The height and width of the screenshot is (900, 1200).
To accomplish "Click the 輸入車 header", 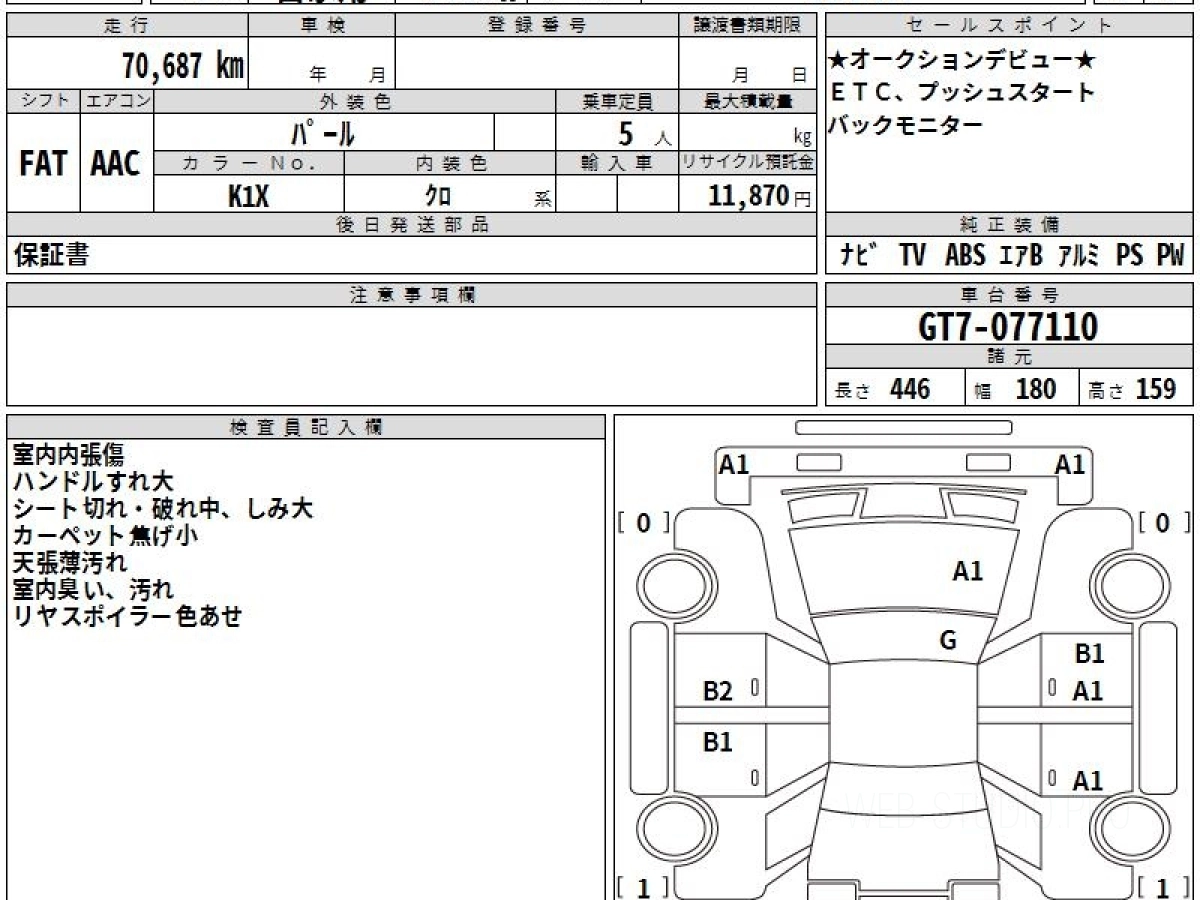I will [617, 163].
